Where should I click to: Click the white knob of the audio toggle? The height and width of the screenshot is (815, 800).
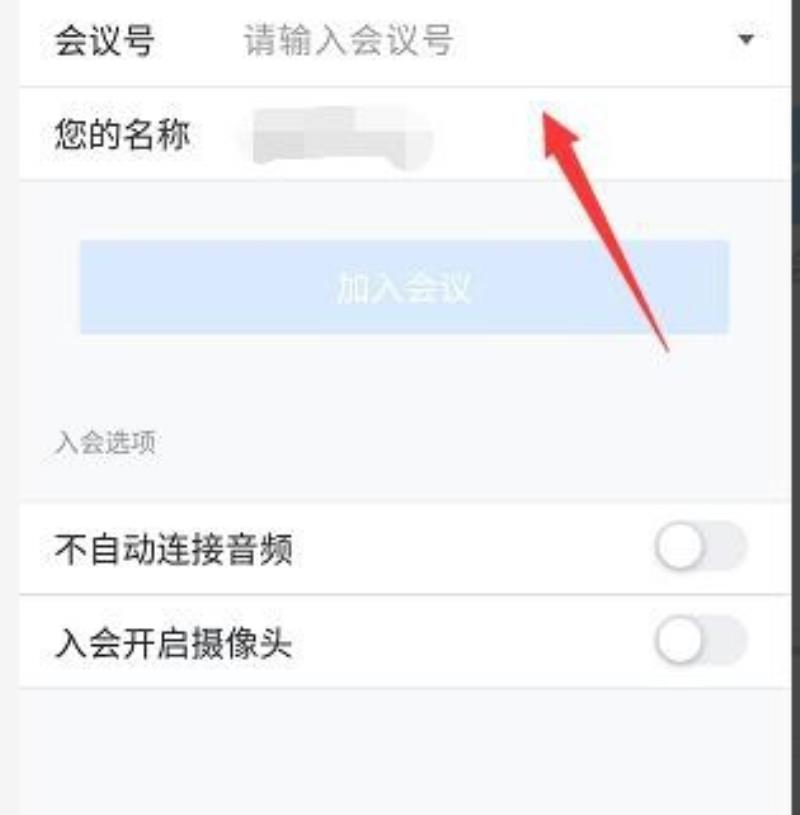point(679,546)
